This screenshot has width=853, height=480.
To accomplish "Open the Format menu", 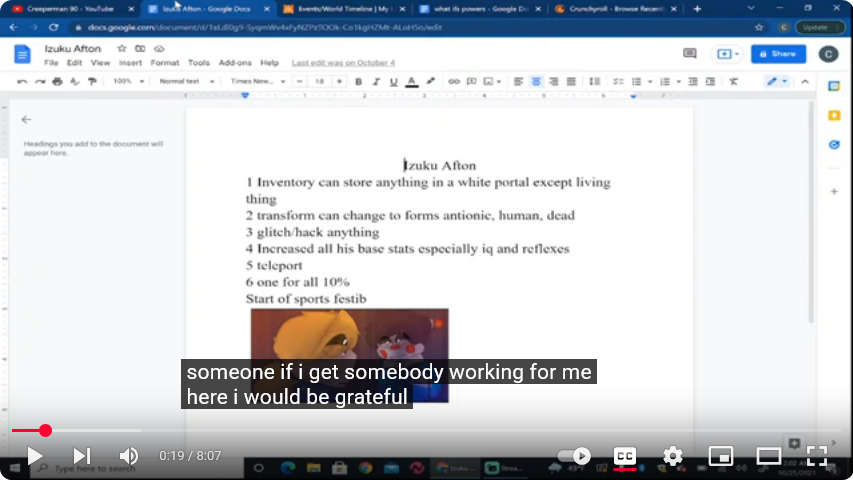I will [x=165, y=63].
